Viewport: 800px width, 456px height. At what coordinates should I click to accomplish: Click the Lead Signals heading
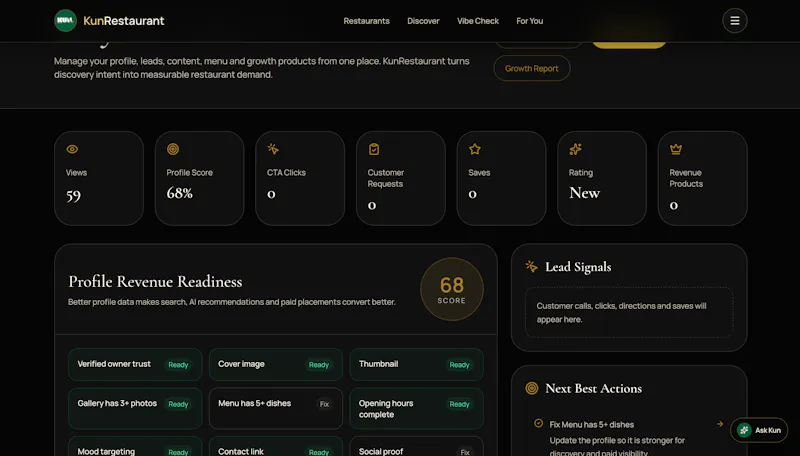578,267
